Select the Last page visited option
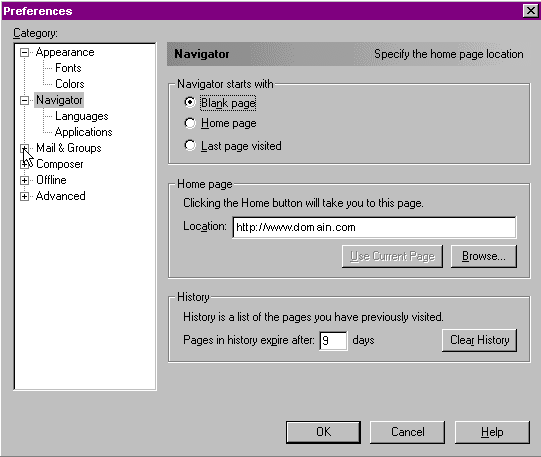 click(190, 146)
